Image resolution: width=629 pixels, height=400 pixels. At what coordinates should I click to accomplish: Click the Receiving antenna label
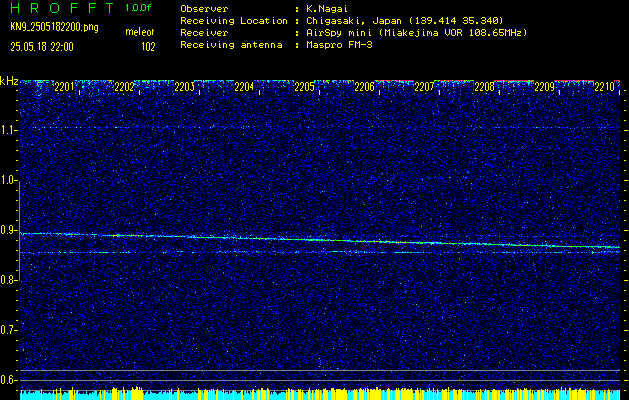[231, 45]
